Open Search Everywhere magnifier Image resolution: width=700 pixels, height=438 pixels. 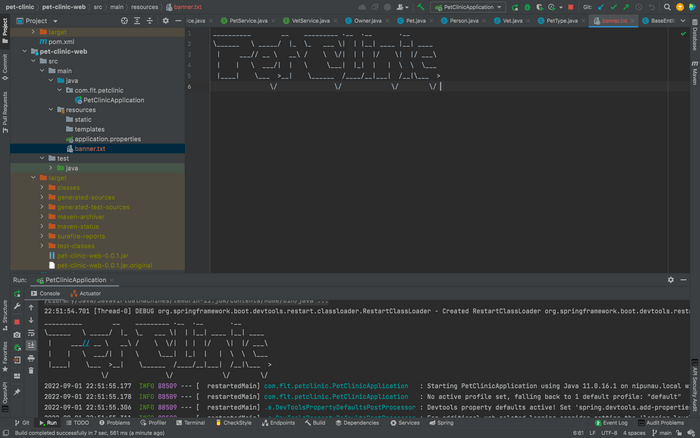coord(667,7)
